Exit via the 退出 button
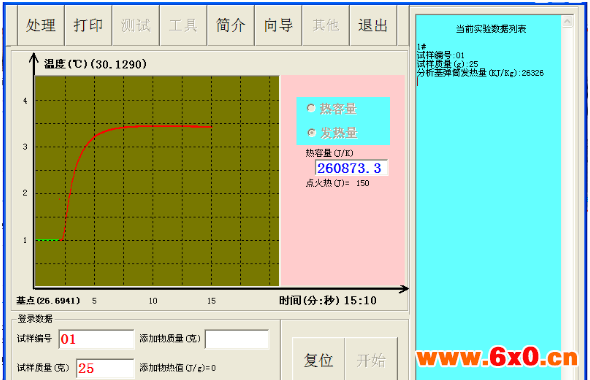Screen dimensions: 590x380 coord(373,25)
